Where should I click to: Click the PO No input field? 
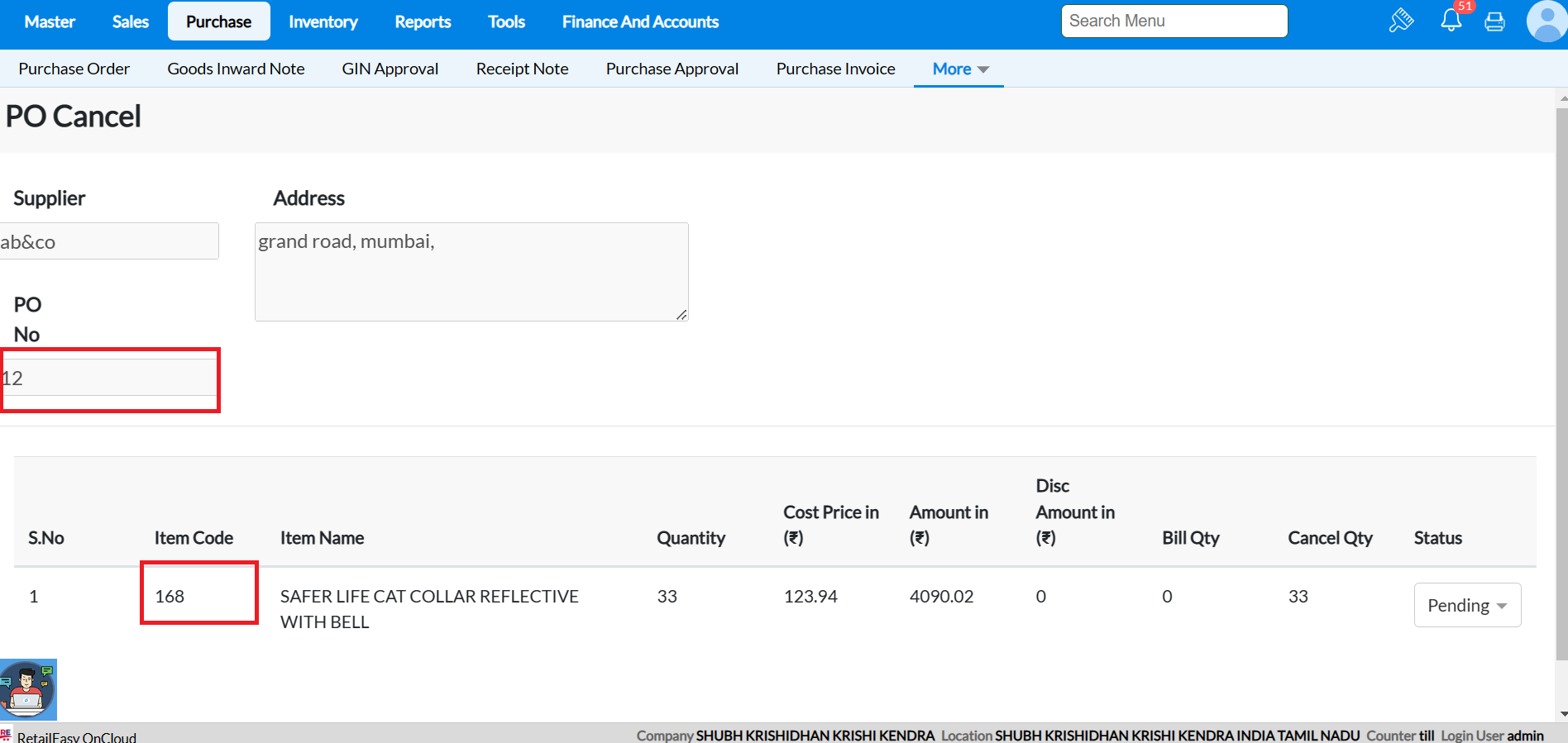[x=109, y=379]
